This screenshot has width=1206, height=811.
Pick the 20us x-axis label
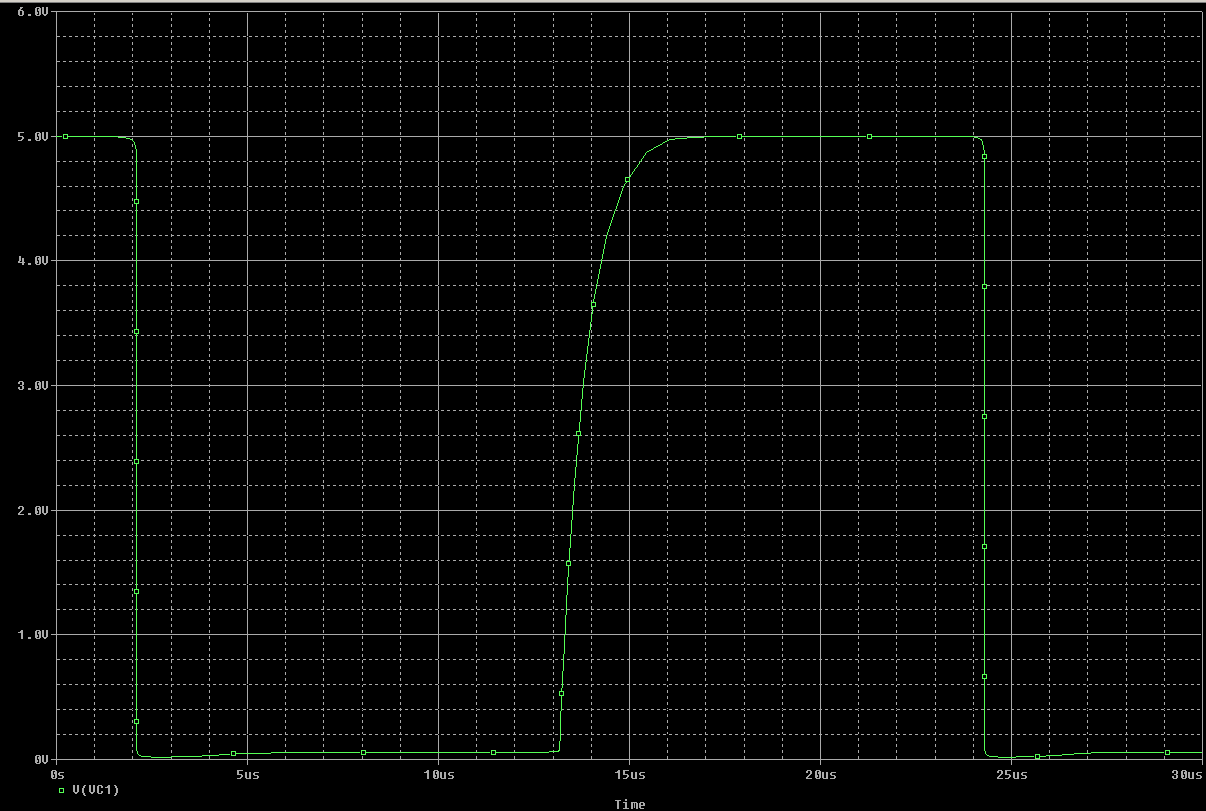click(x=820, y=775)
